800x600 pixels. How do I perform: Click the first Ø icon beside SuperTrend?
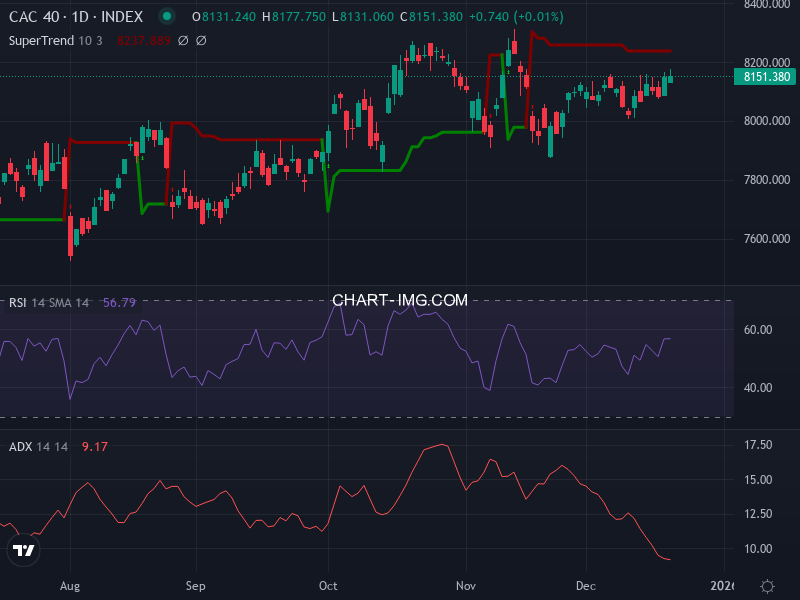pyautogui.click(x=182, y=40)
